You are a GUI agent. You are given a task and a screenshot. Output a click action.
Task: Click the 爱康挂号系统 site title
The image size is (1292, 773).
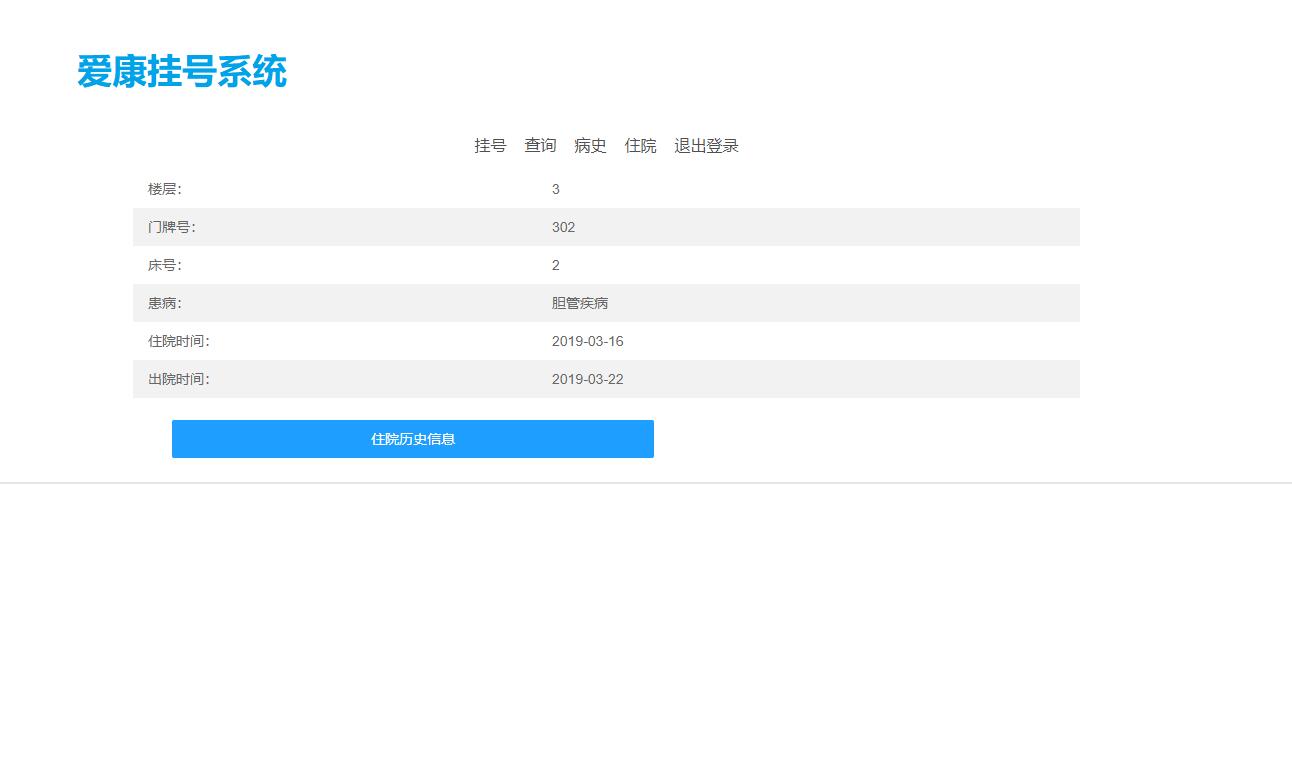pos(183,71)
